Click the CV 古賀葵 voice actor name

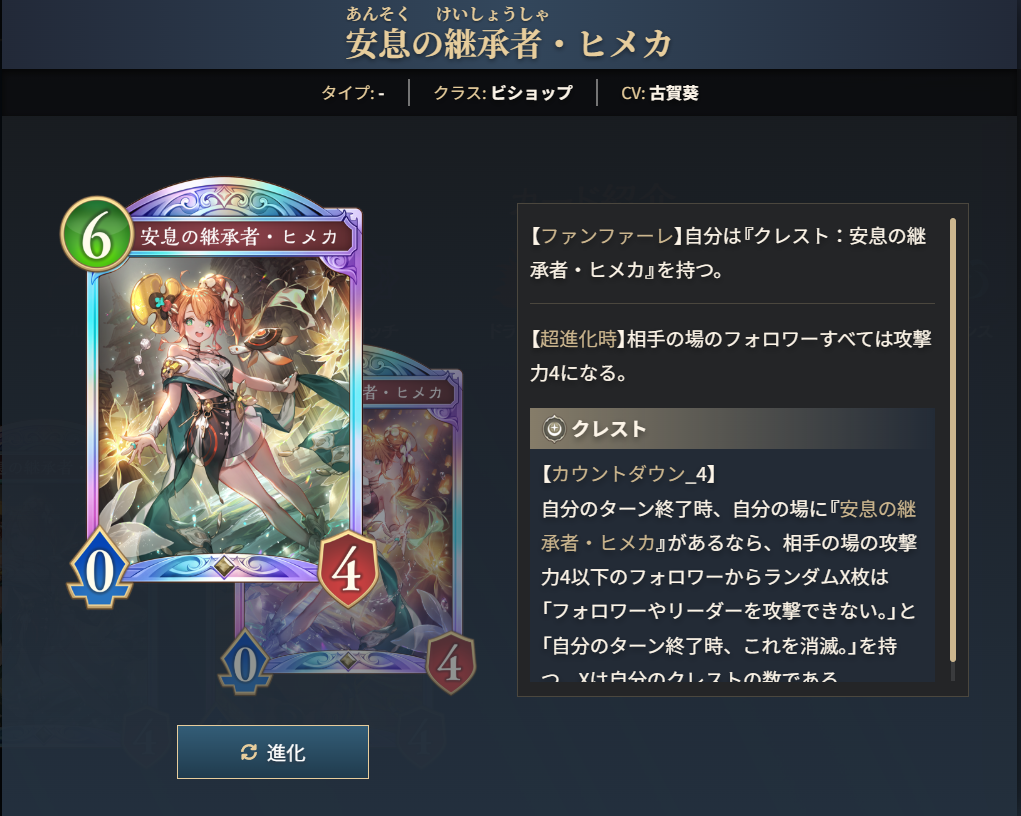pyautogui.click(x=674, y=93)
